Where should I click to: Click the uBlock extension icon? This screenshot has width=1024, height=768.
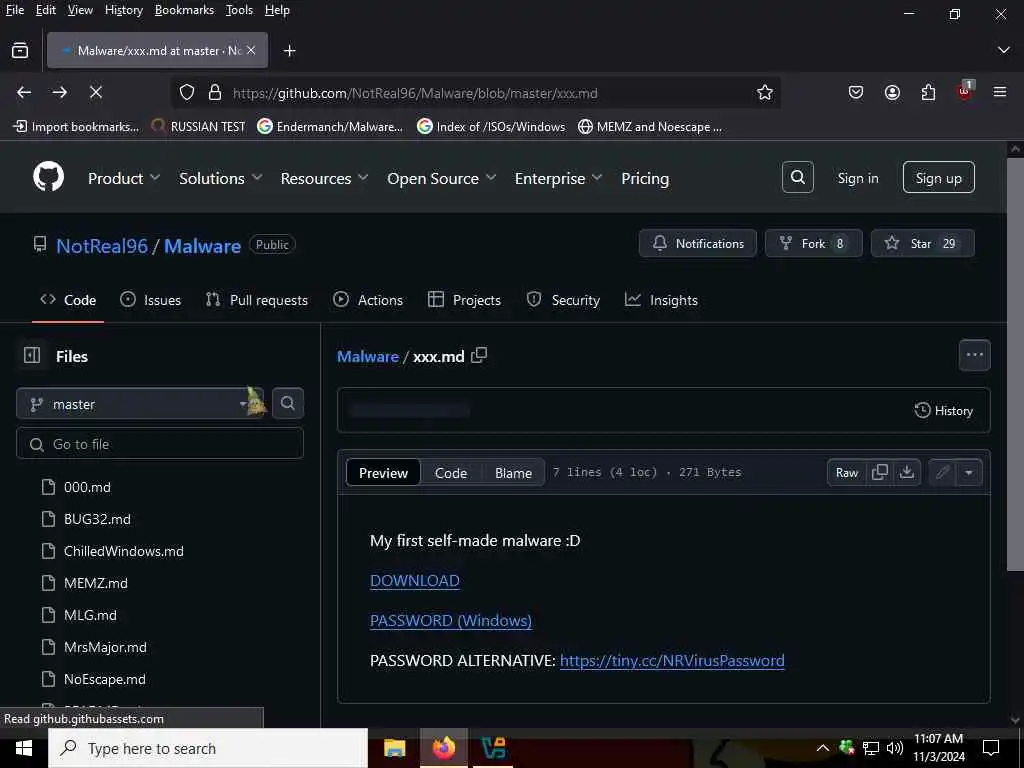[x=965, y=91]
